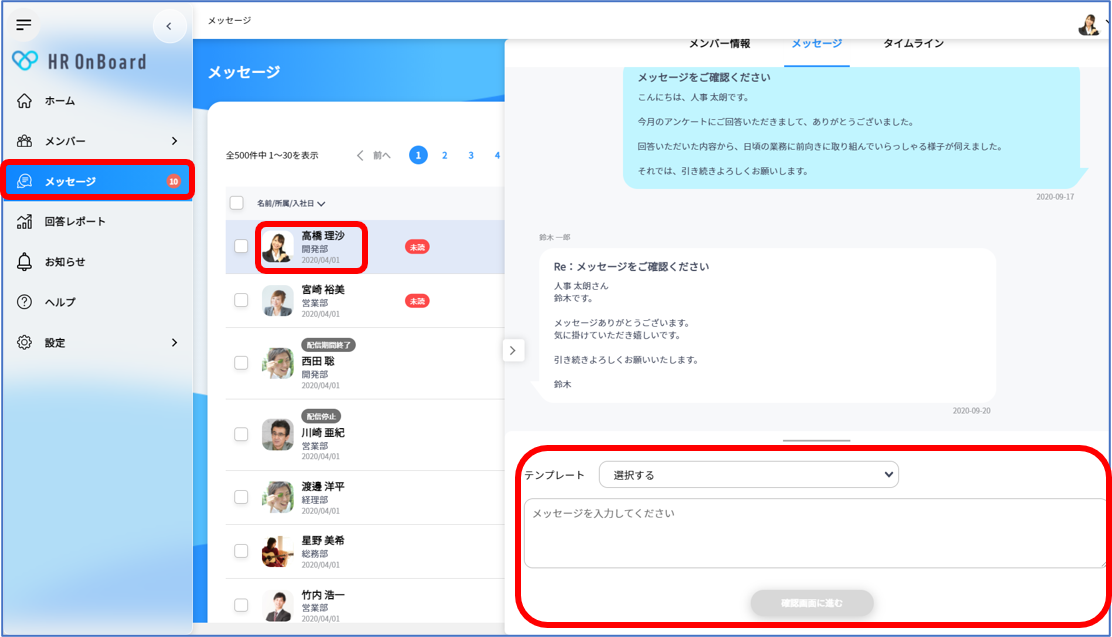1112x637 pixels.
Task: Open 竹内 浩一's avatar photo
Action: (x=277, y=606)
